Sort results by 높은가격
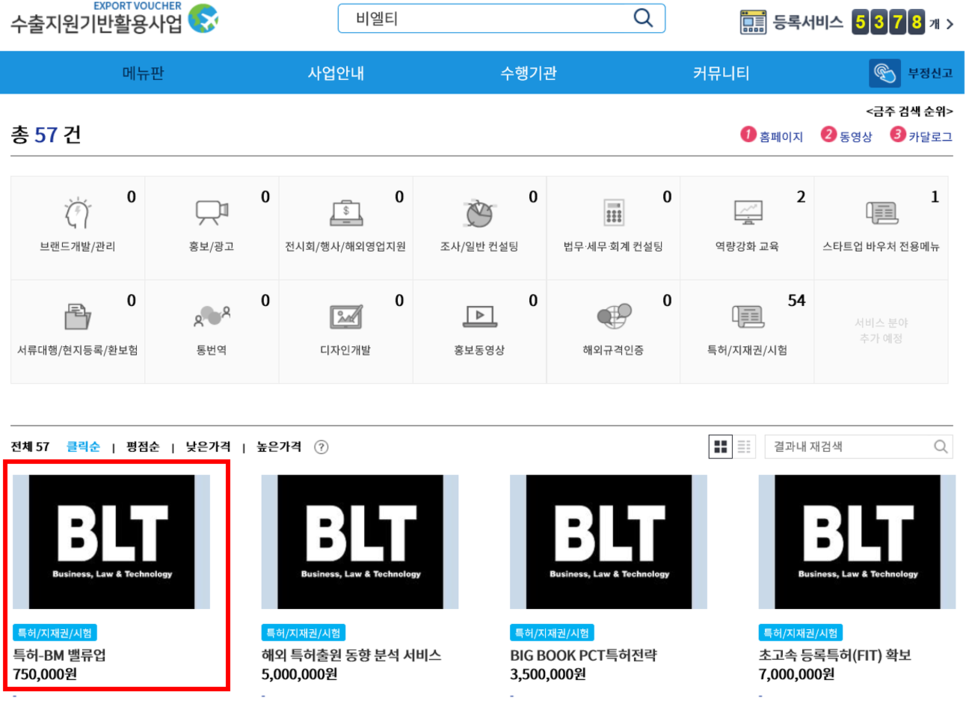 point(279,446)
